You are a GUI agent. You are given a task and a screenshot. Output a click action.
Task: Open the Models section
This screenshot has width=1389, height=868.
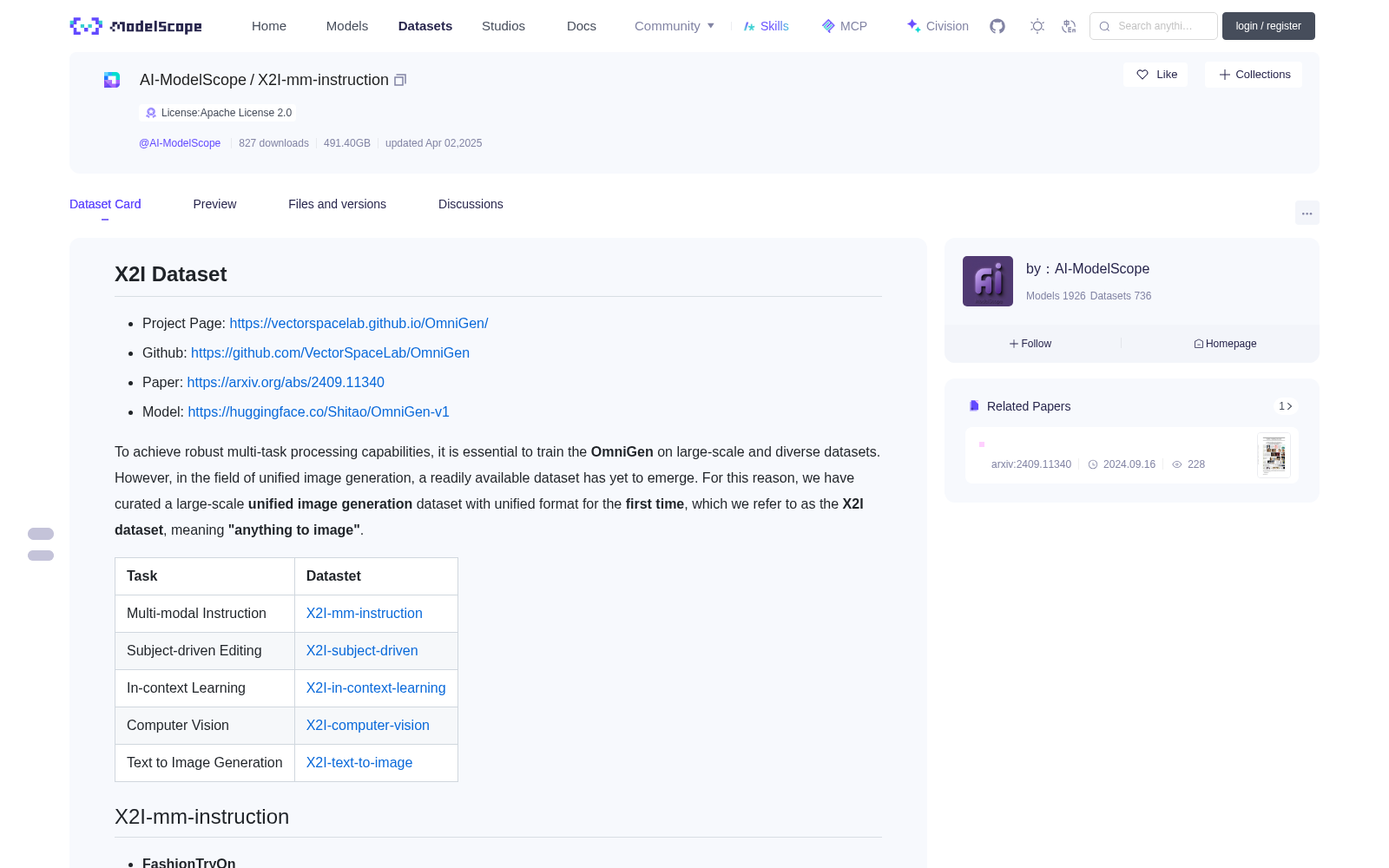(x=347, y=26)
